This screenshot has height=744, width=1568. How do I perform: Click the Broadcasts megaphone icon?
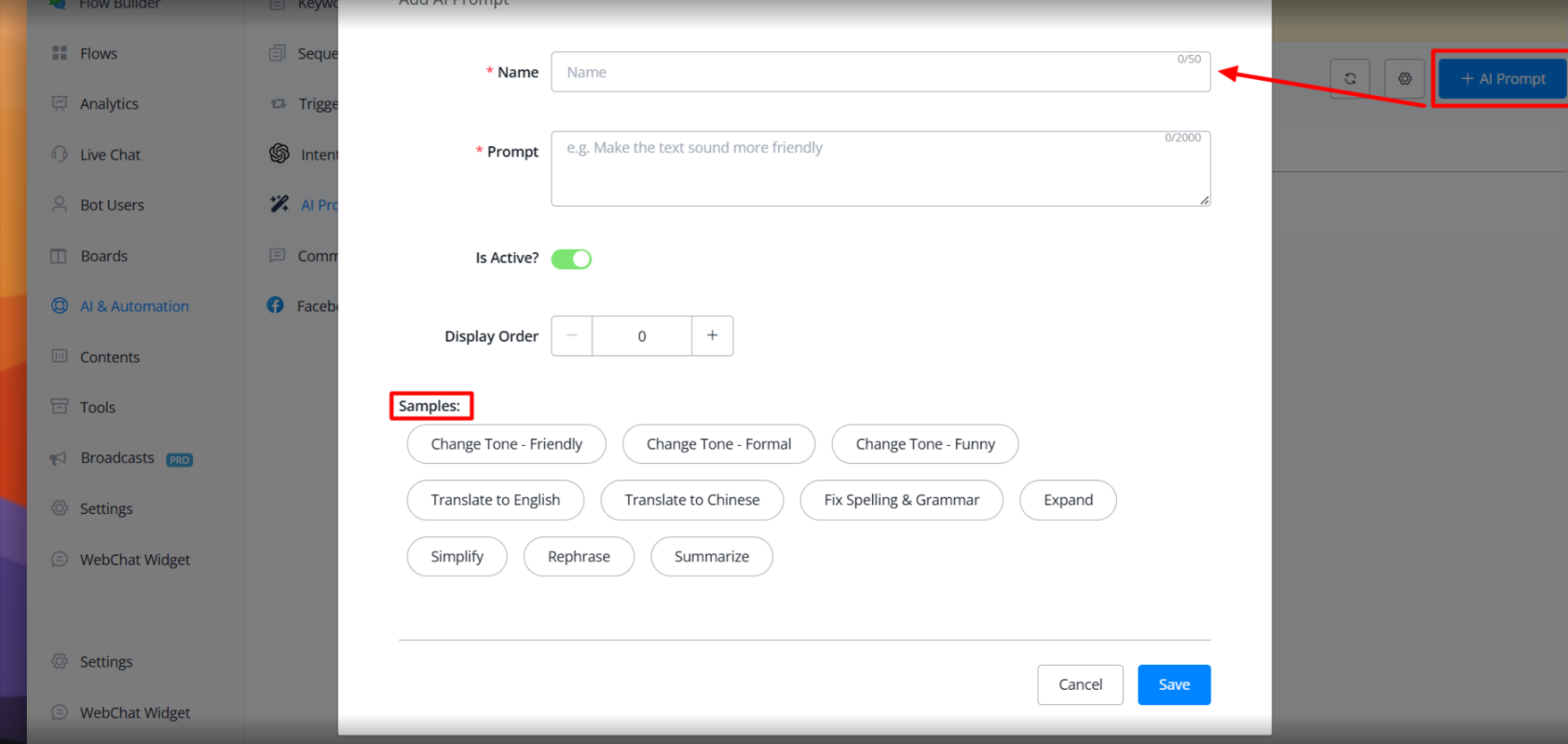[x=59, y=458]
